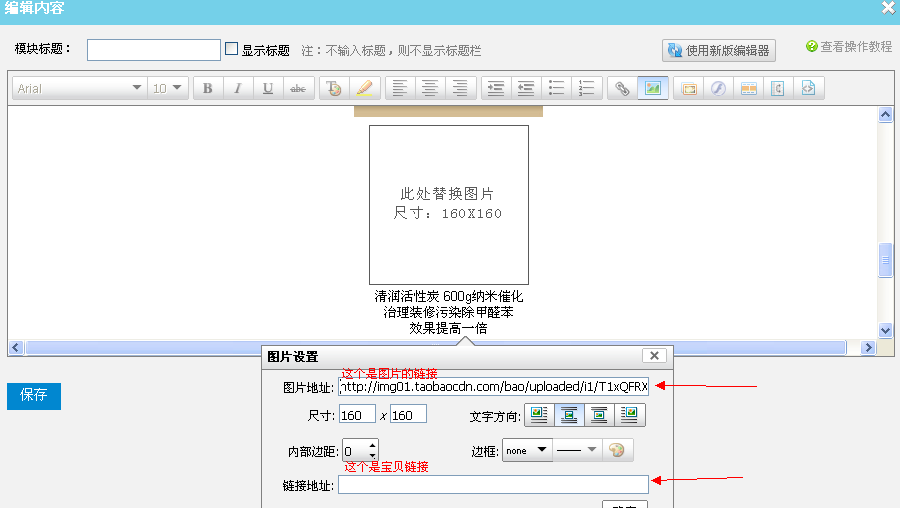Viewport: 900px width, 508px height.
Task: Click the 链接地址 link address field
Action: pyautogui.click(x=493, y=485)
